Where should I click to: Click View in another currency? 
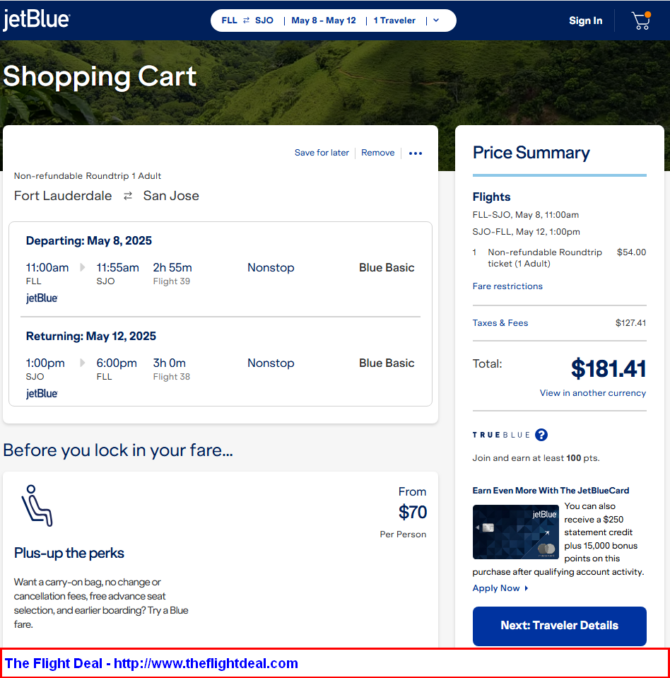pyautogui.click(x=592, y=393)
